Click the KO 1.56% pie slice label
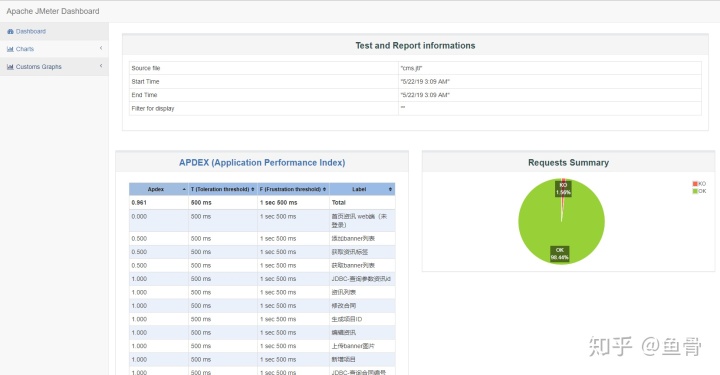 point(563,189)
